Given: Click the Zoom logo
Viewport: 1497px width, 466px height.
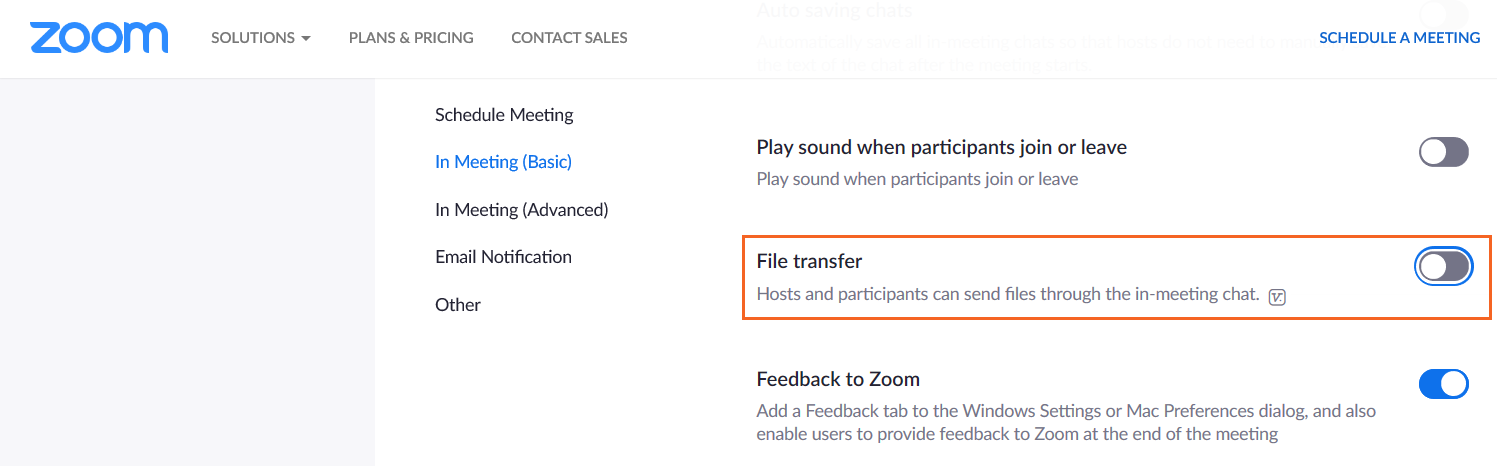Looking at the screenshot, I should pyautogui.click(x=99, y=38).
